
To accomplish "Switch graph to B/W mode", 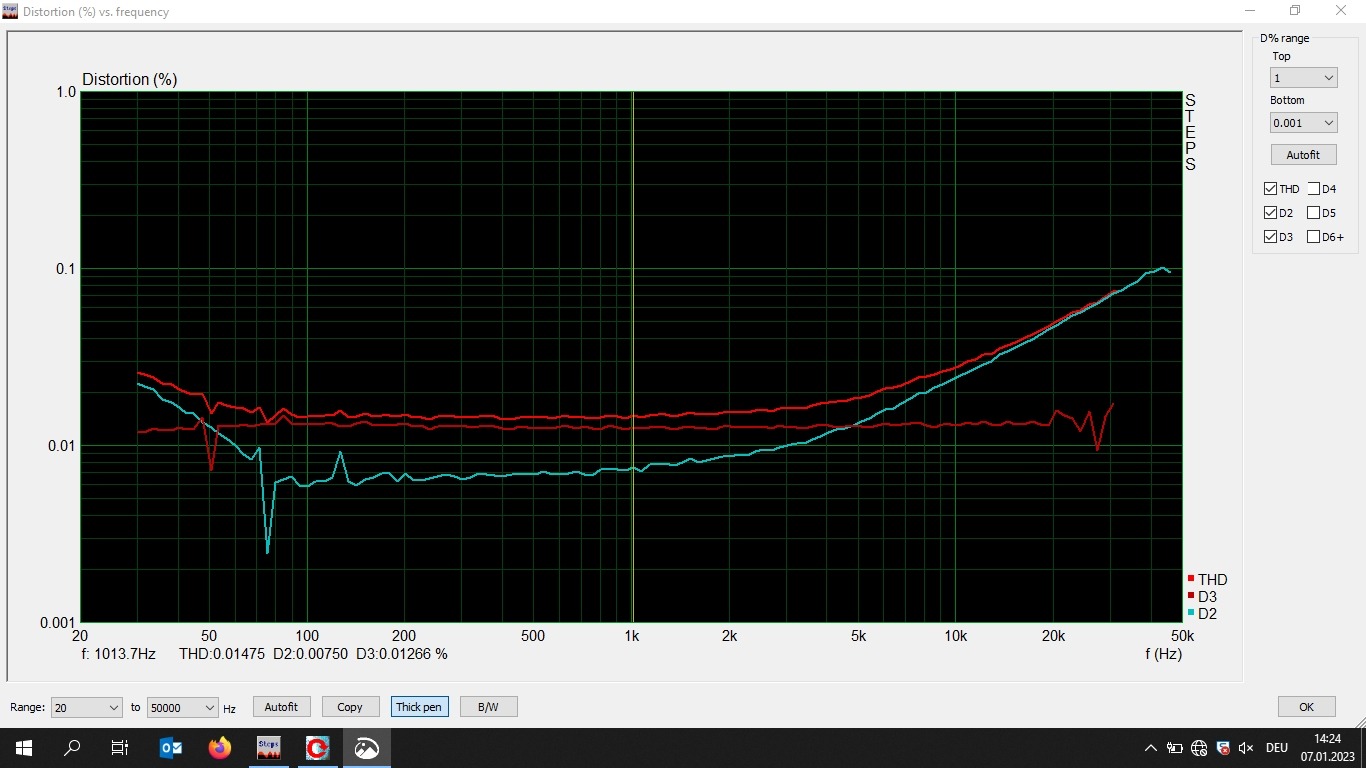I will coord(488,707).
